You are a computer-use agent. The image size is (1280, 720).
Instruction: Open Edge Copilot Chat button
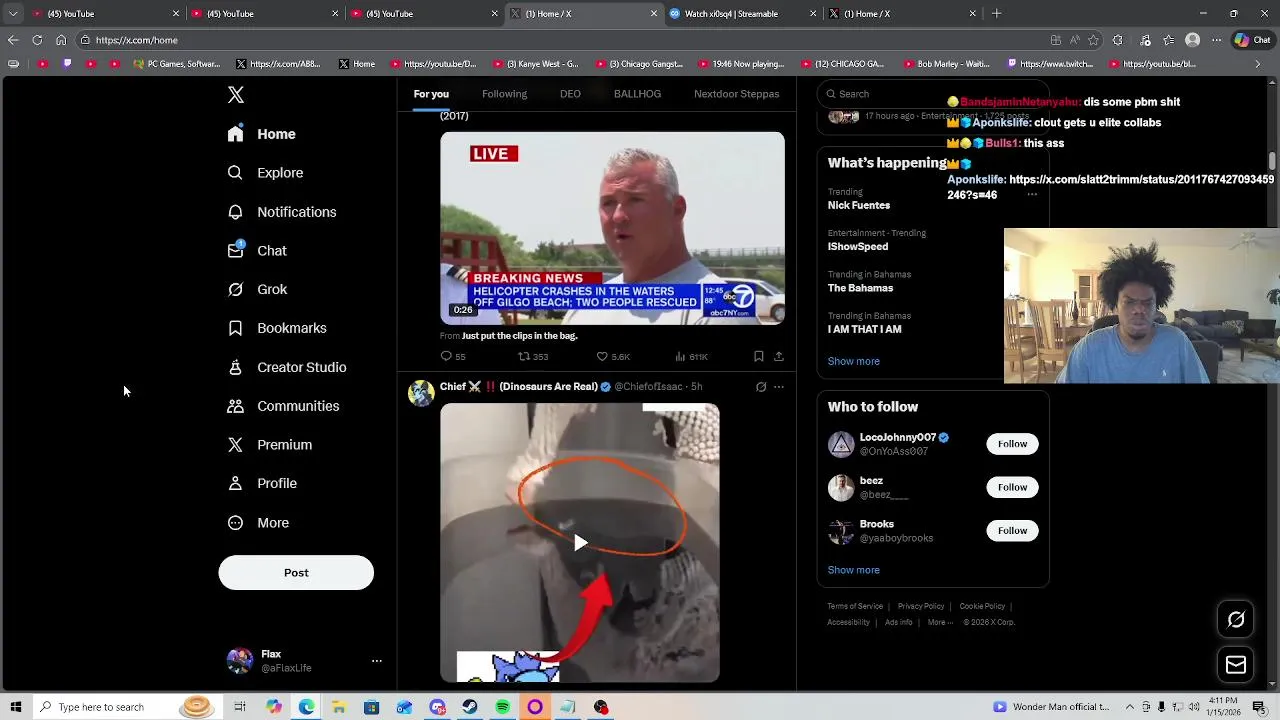tap(1253, 40)
